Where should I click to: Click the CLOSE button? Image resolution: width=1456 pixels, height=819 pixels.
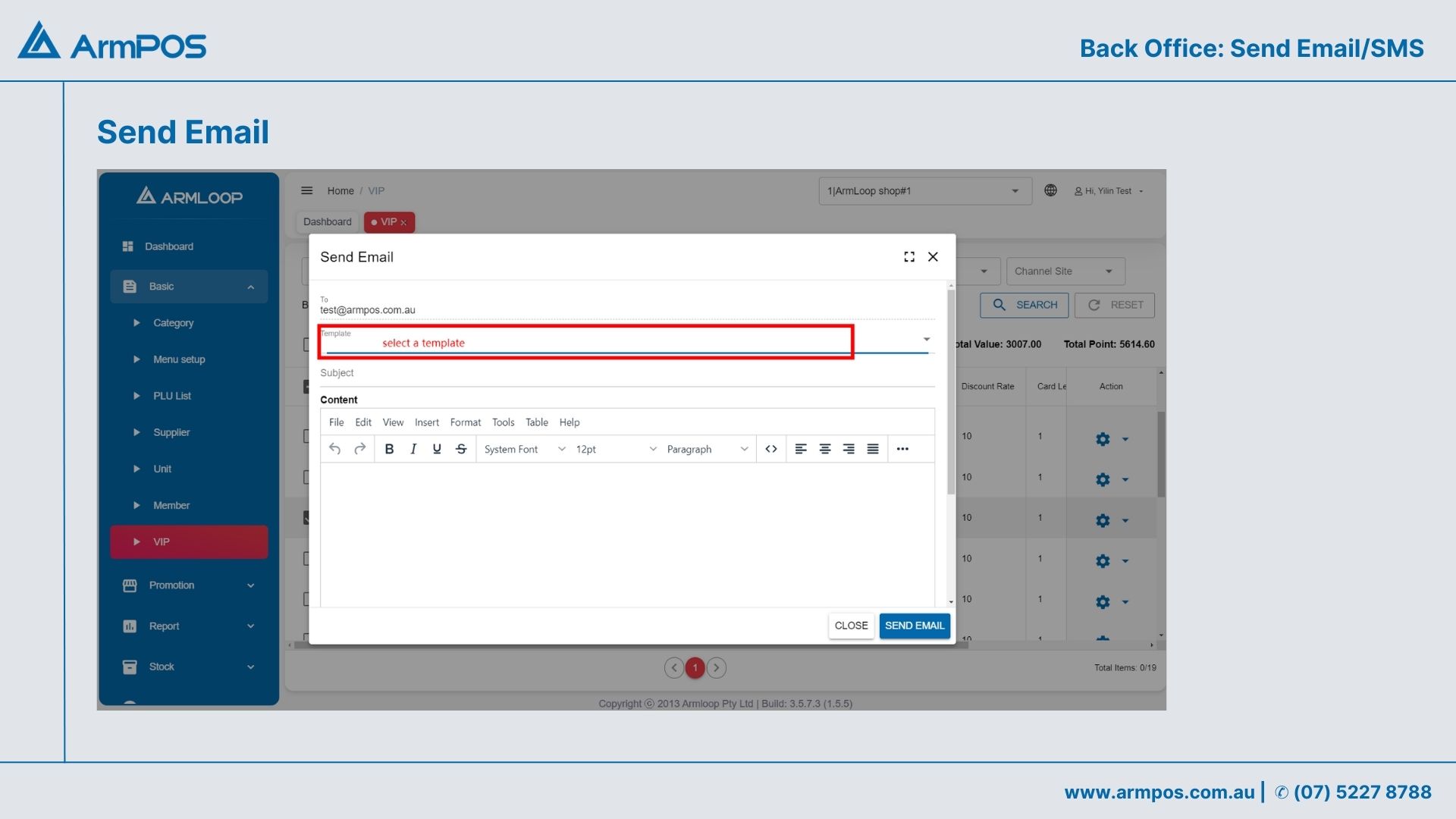[x=851, y=626]
